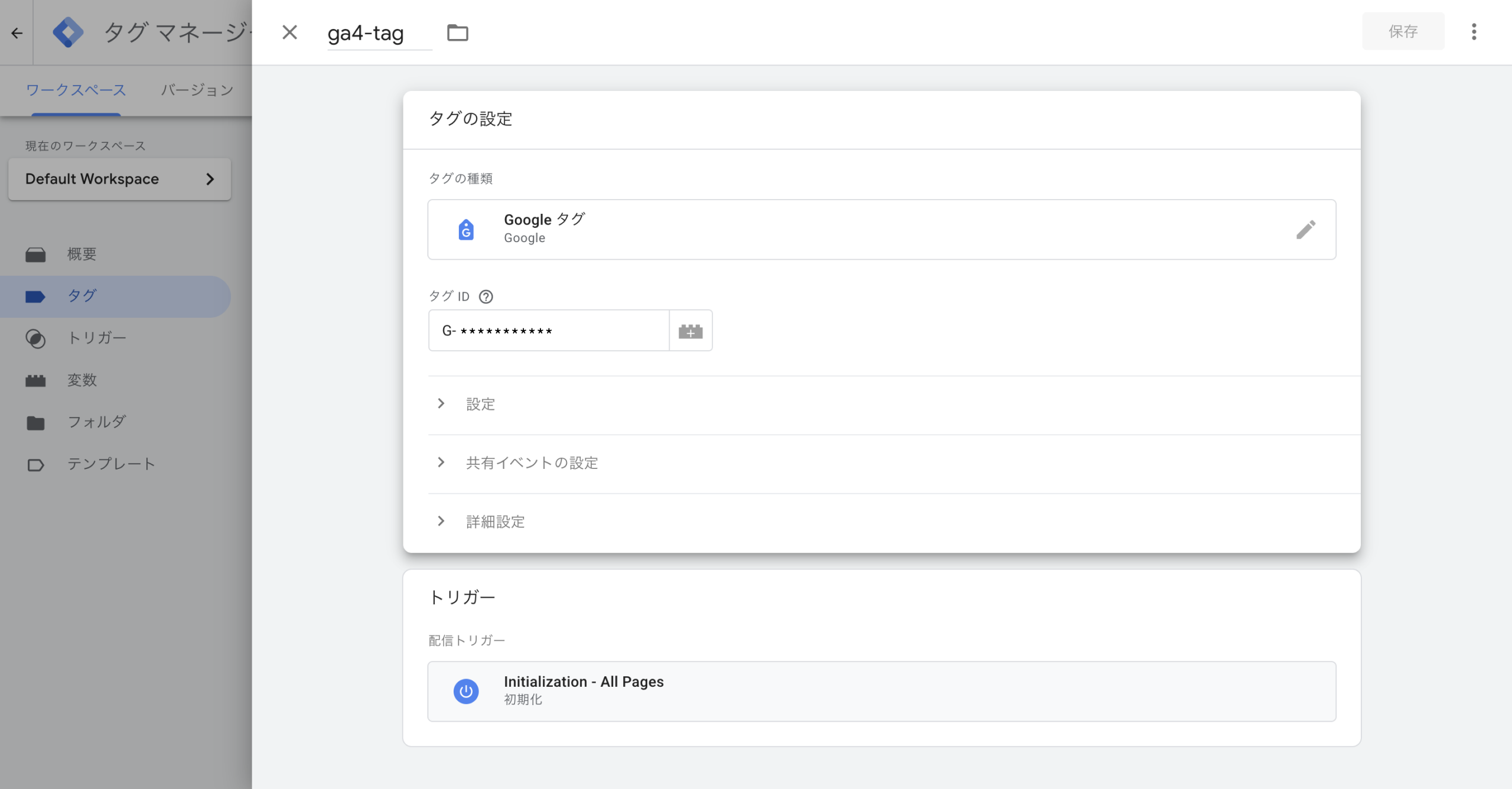Click the Google タグ type row
The width and height of the screenshot is (1512, 789).
pos(882,230)
